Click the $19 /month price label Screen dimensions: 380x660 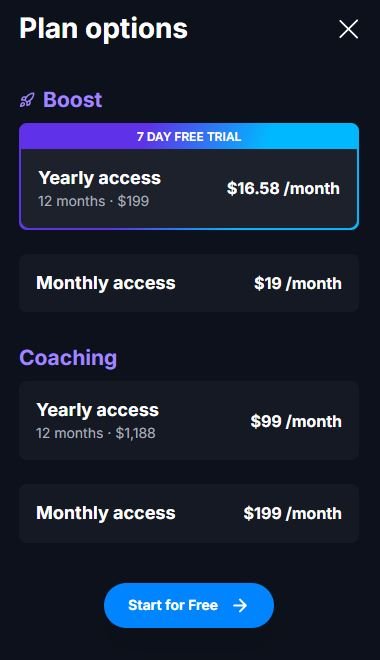click(x=298, y=283)
